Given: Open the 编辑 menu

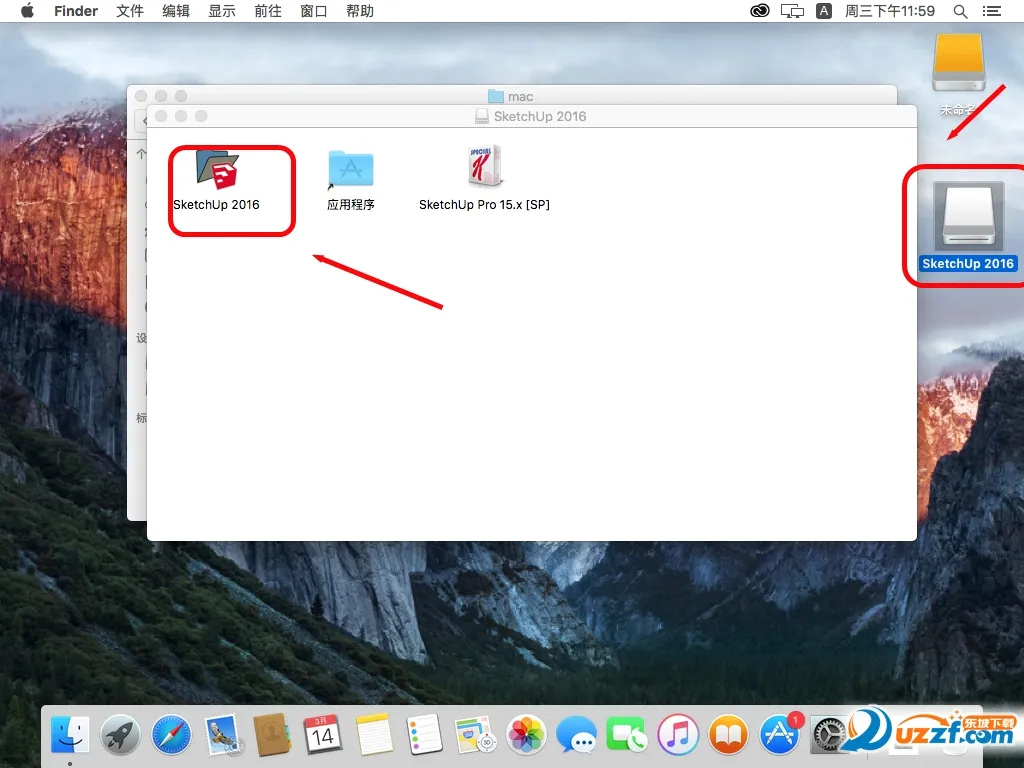Looking at the screenshot, I should pyautogui.click(x=176, y=11).
